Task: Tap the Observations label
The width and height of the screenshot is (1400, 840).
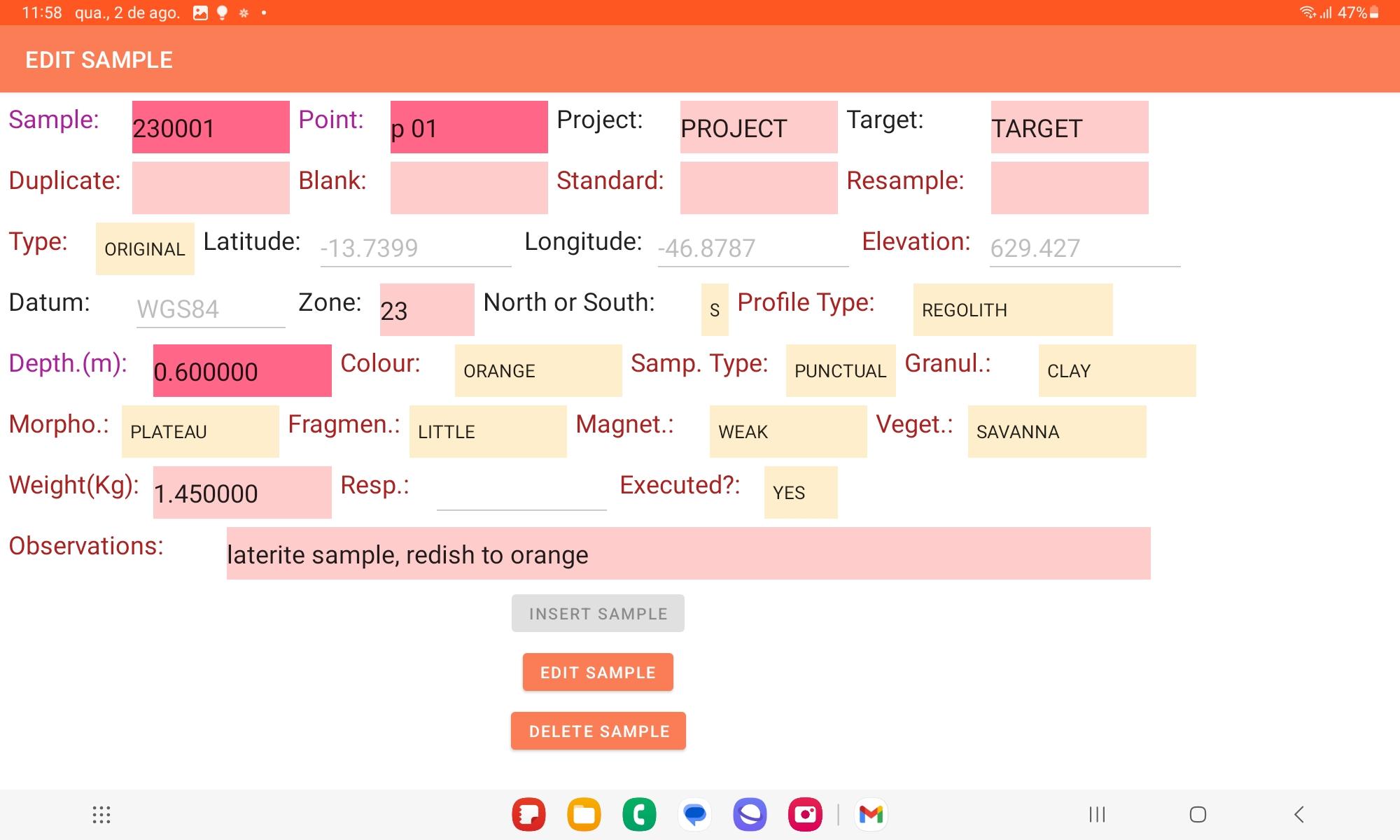Action: (86, 546)
